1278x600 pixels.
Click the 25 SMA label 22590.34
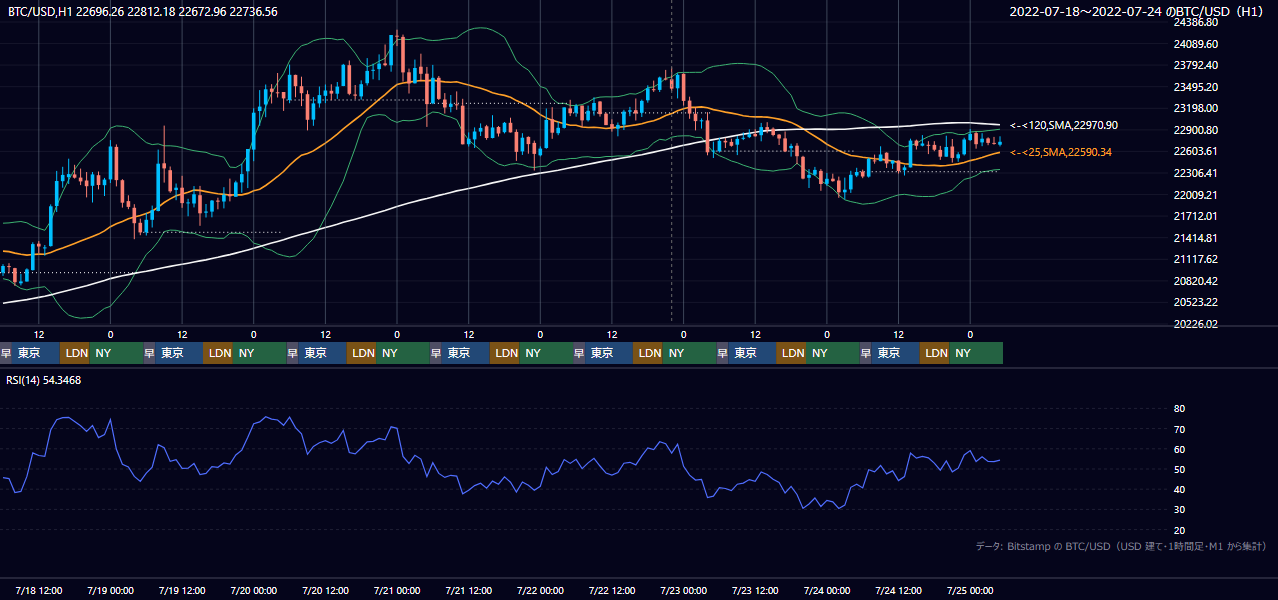[x=1063, y=152]
